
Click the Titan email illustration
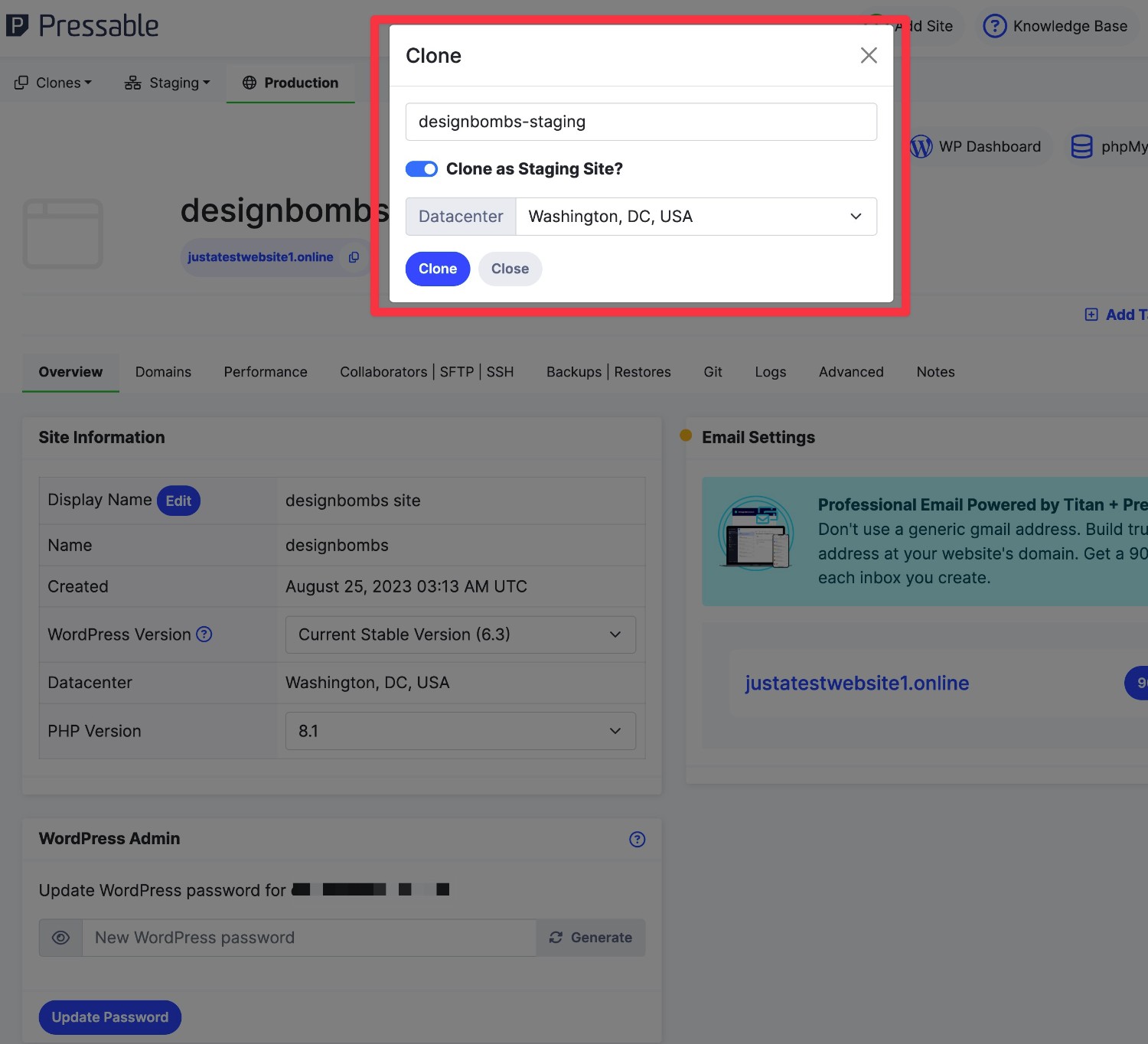[755, 533]
